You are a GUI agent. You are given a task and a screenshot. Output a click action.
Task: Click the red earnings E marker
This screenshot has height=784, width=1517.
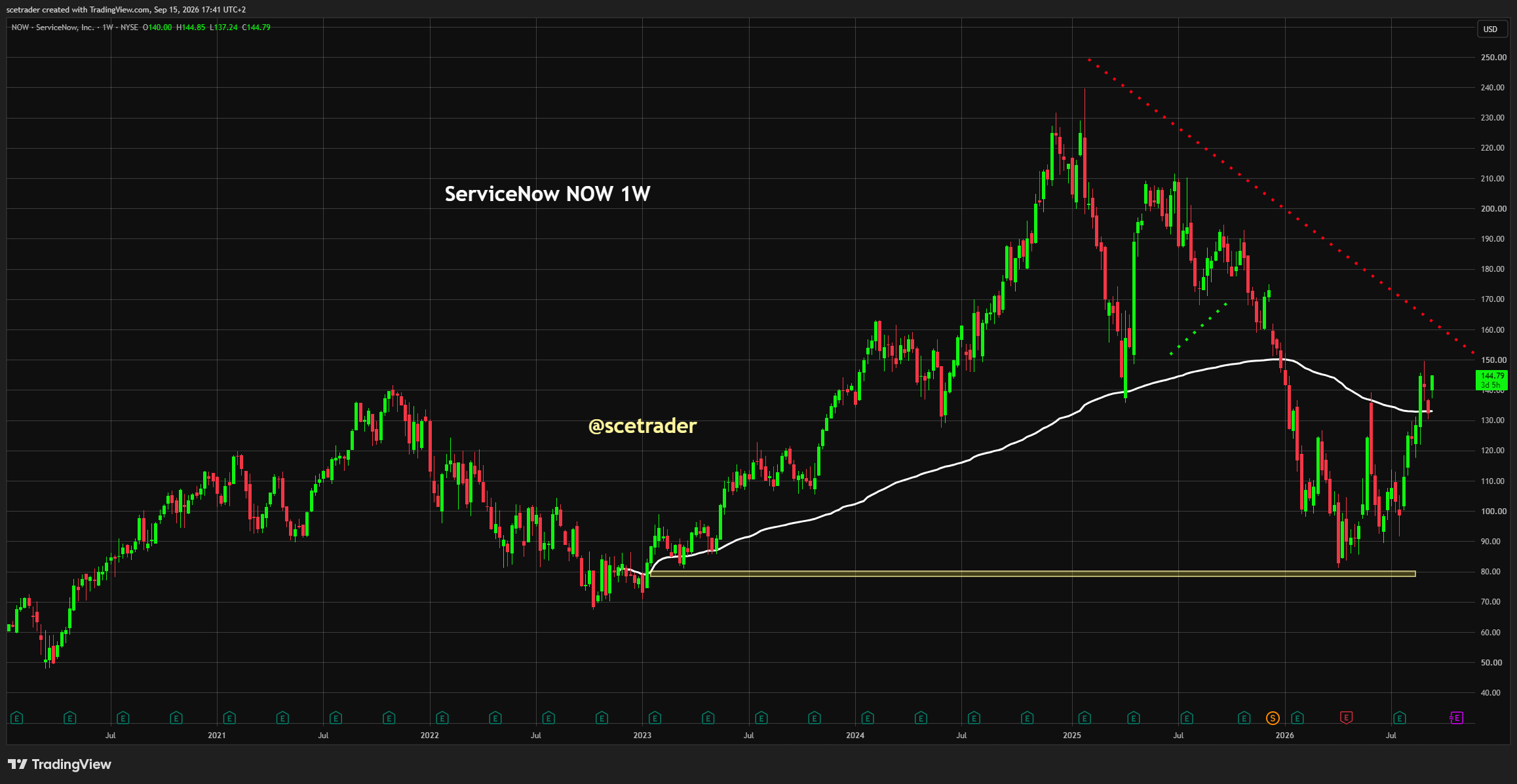click(1346, 718)
